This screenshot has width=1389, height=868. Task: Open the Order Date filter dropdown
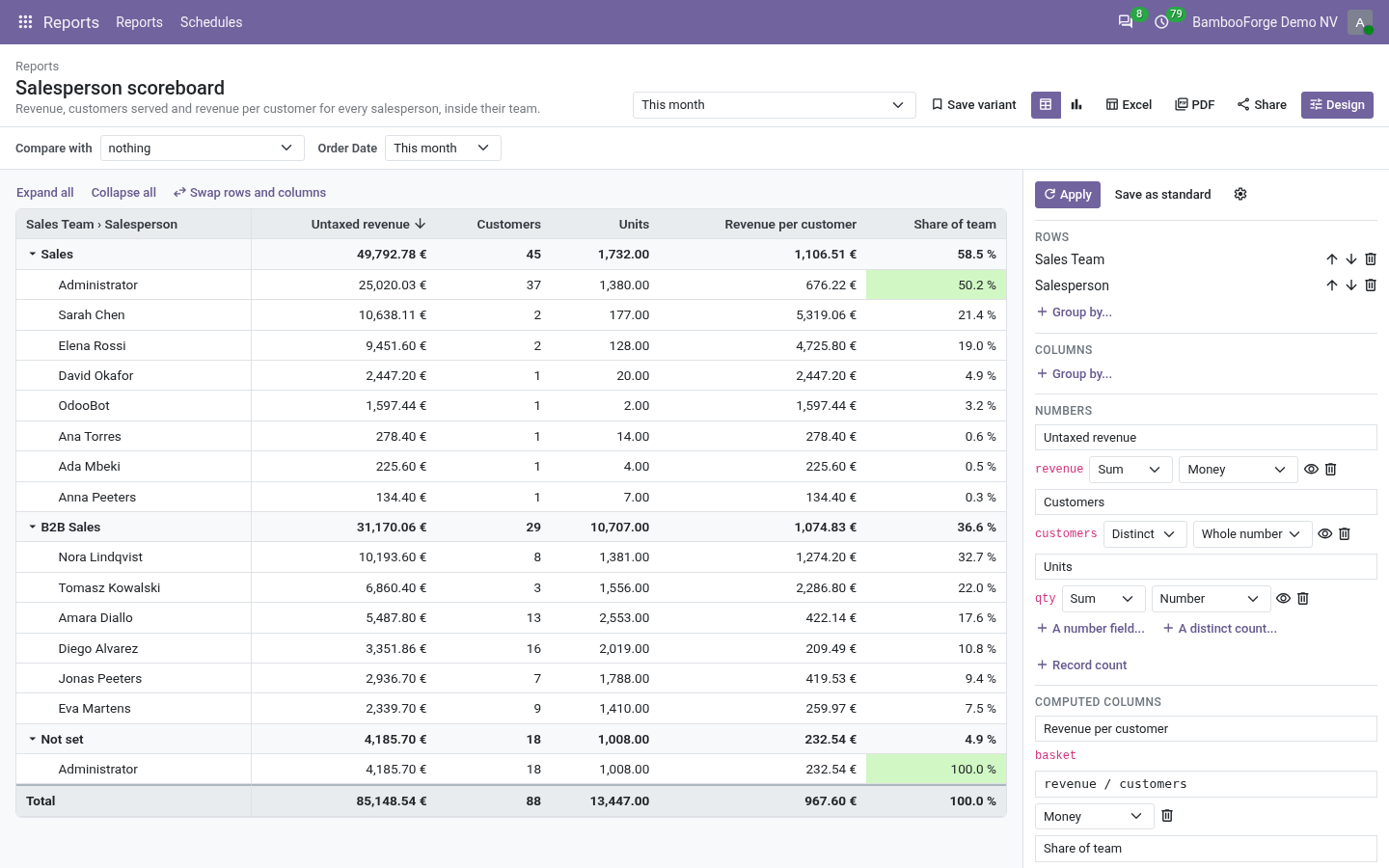tap(443, 149)
